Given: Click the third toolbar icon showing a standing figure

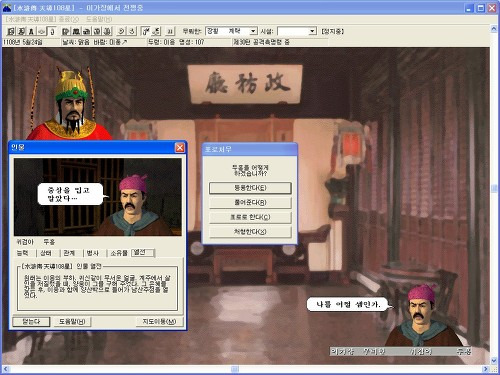Looking at the screenshot, I should tap(31, 31).
